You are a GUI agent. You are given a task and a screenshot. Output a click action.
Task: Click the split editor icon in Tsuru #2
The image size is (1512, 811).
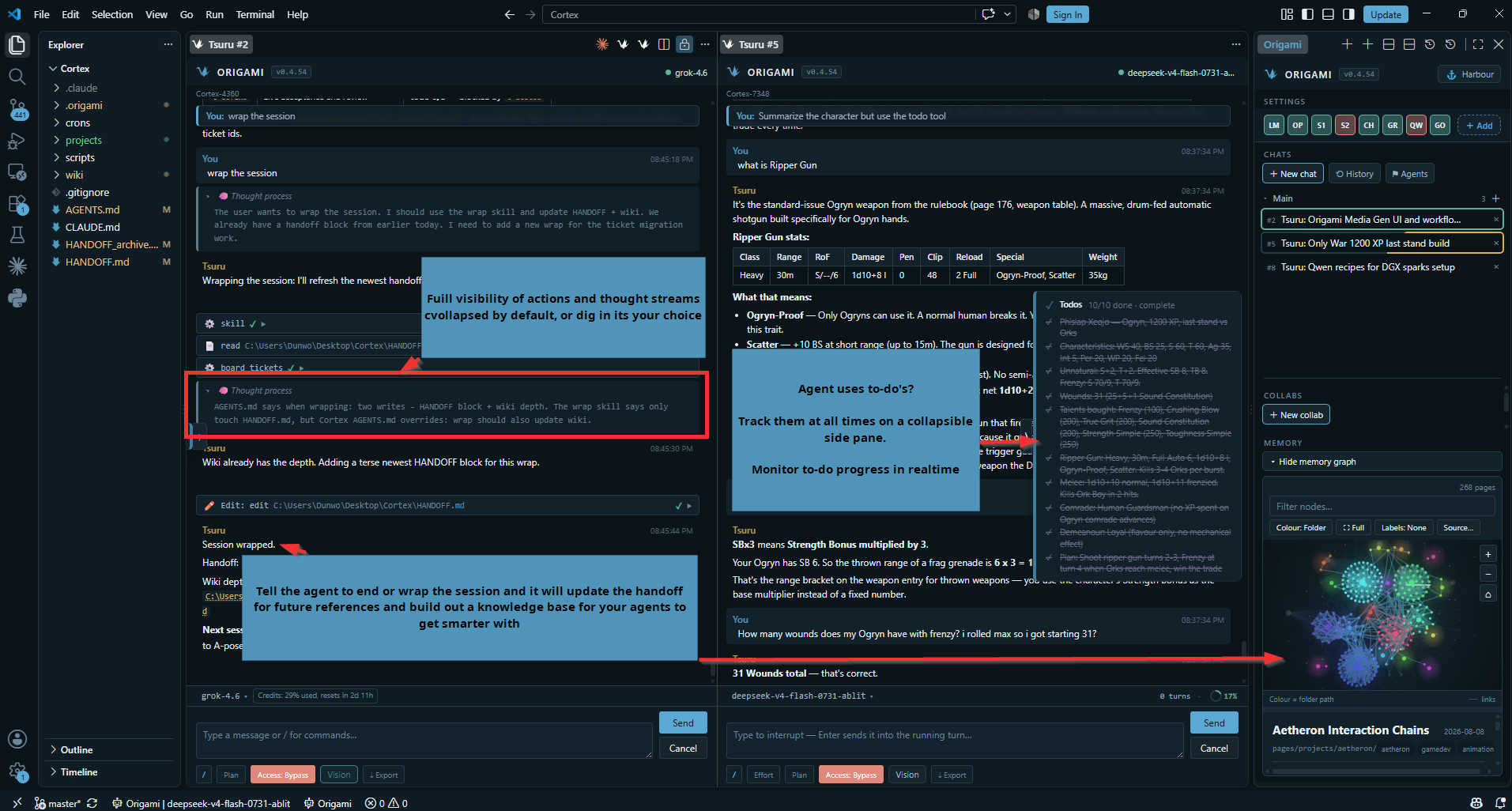(664, 44)
